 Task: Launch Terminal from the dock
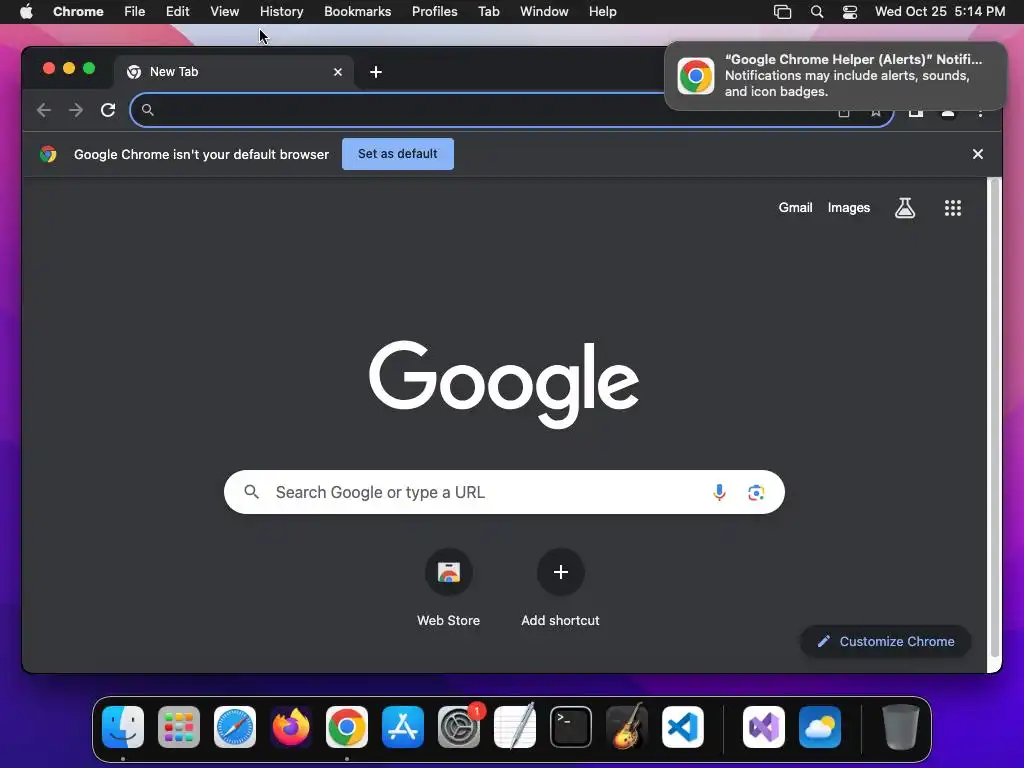[x=571, y=727]
